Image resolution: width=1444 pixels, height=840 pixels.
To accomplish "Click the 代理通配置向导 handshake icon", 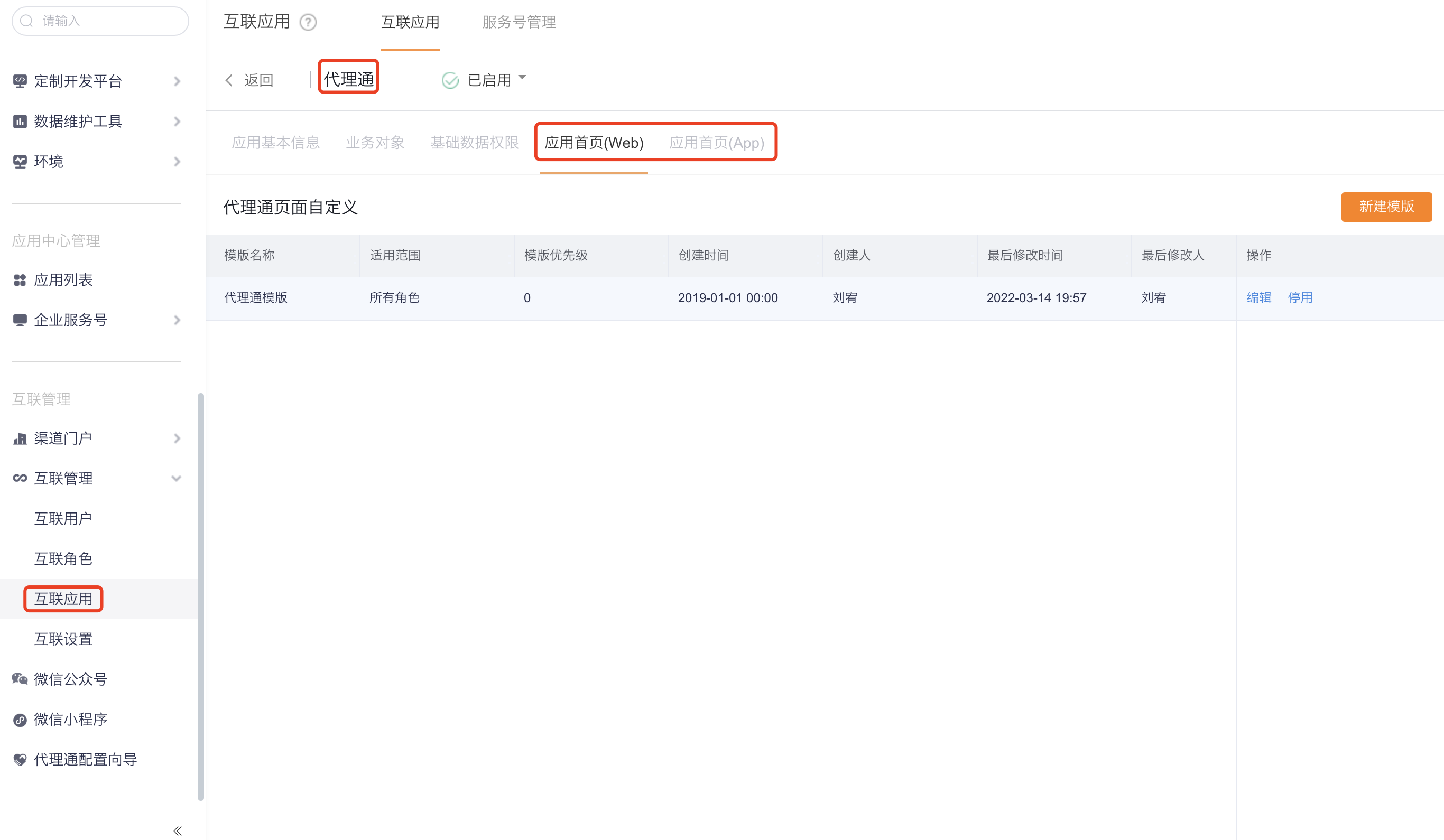I will [x=20, y=760].
